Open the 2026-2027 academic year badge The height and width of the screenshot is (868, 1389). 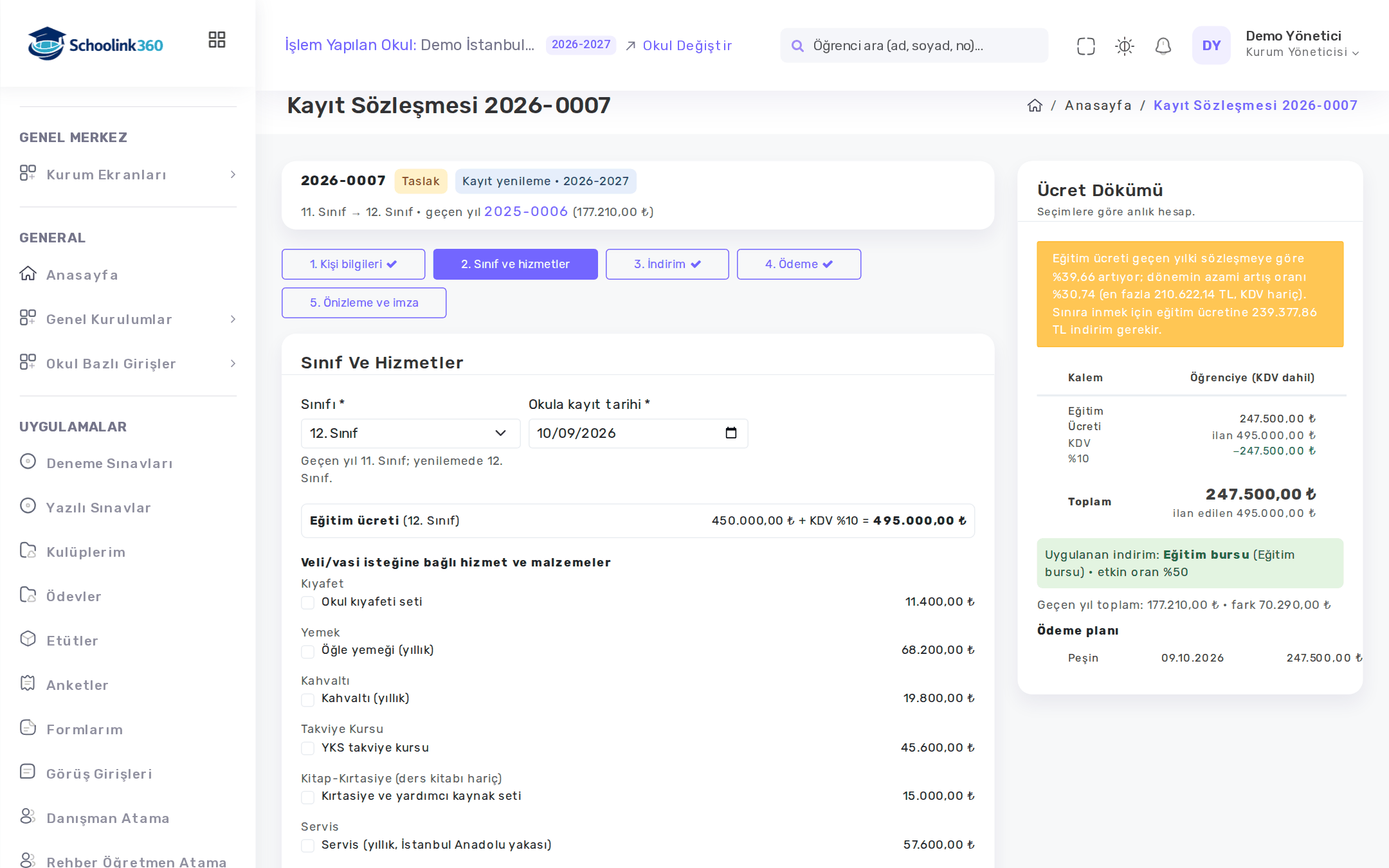pos(581,45)
